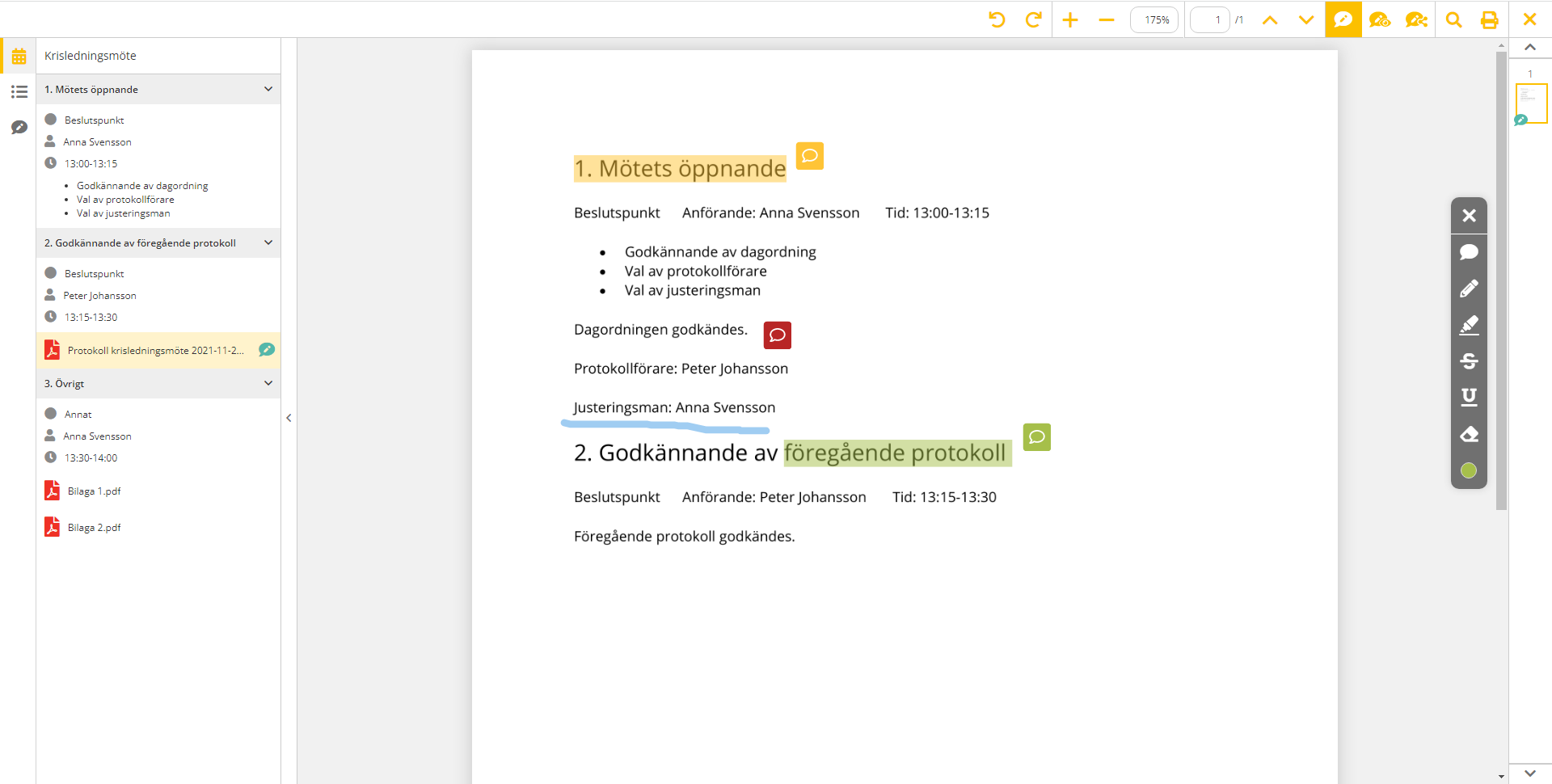This screenshot has width=1552, height=784.
Task: Undo the last annotation action
Action: pyautogui.click(x=997, y=19)
